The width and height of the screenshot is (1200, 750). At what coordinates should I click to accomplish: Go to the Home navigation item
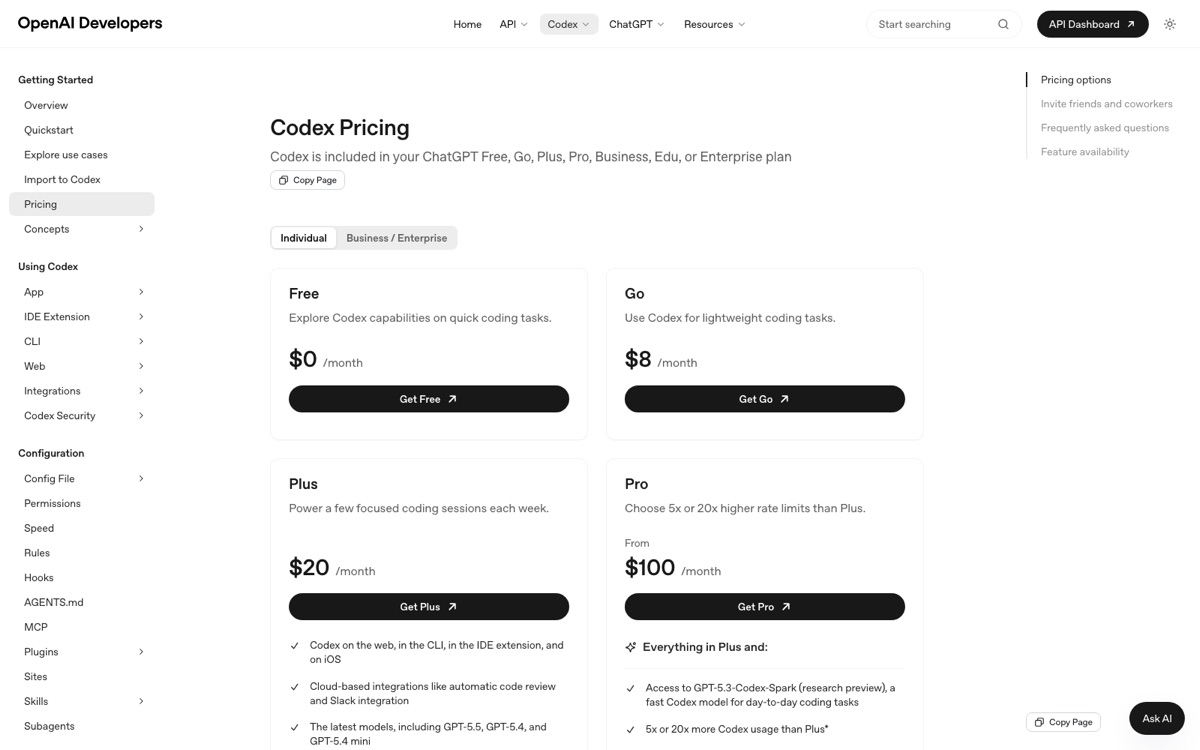click(x=467, y=24)
